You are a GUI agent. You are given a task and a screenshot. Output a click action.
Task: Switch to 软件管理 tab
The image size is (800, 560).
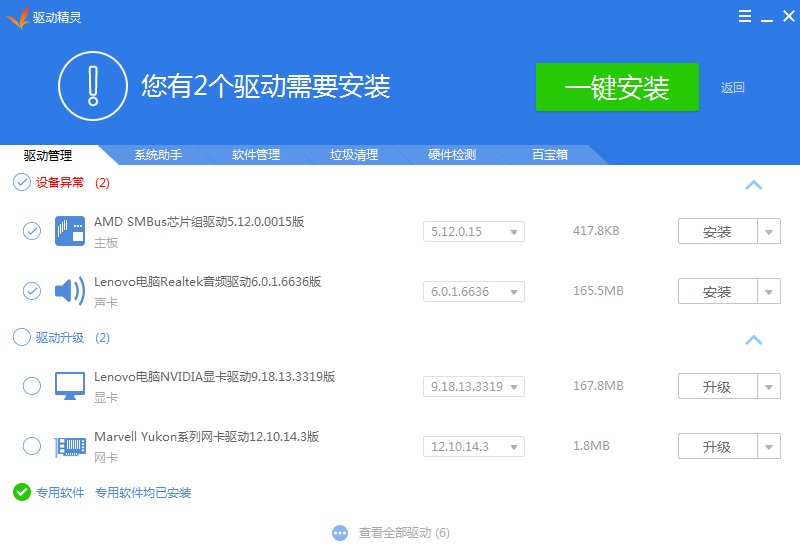click(x=256, y=155)
